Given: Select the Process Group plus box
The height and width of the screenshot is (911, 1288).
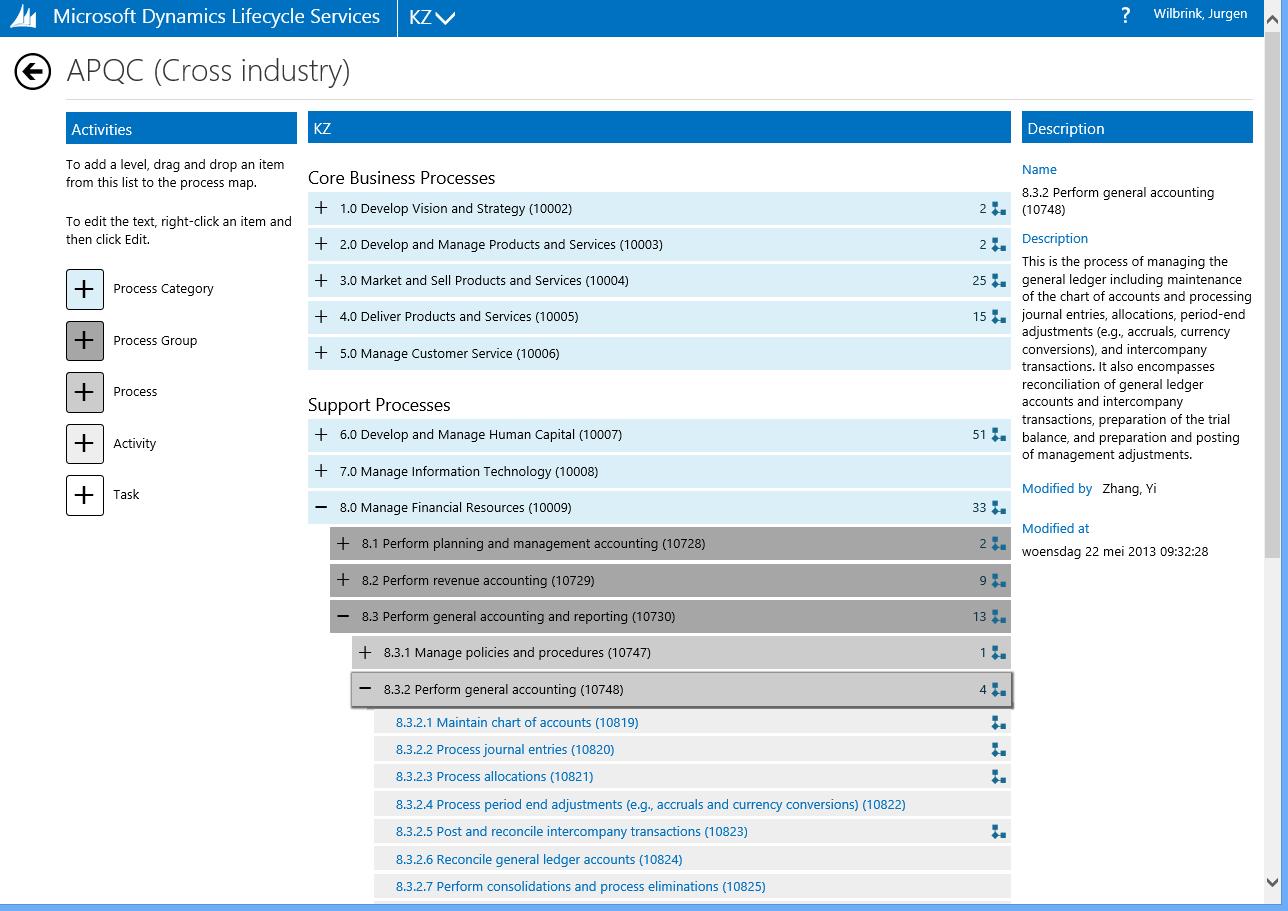Looking at the screenshot, I should [x=85, y=340].
